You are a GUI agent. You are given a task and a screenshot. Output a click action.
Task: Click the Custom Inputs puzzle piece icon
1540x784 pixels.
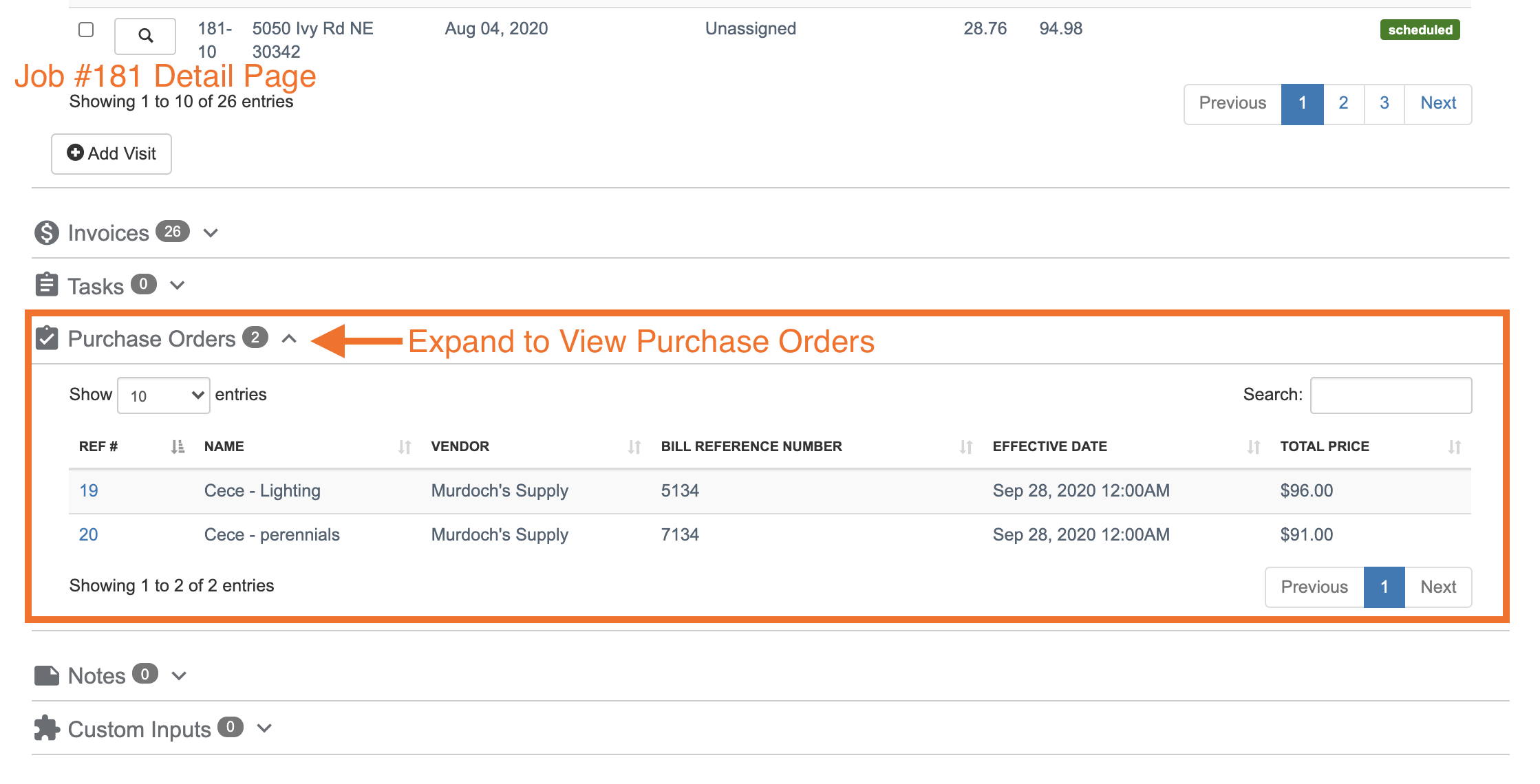[x=47, y=728]
